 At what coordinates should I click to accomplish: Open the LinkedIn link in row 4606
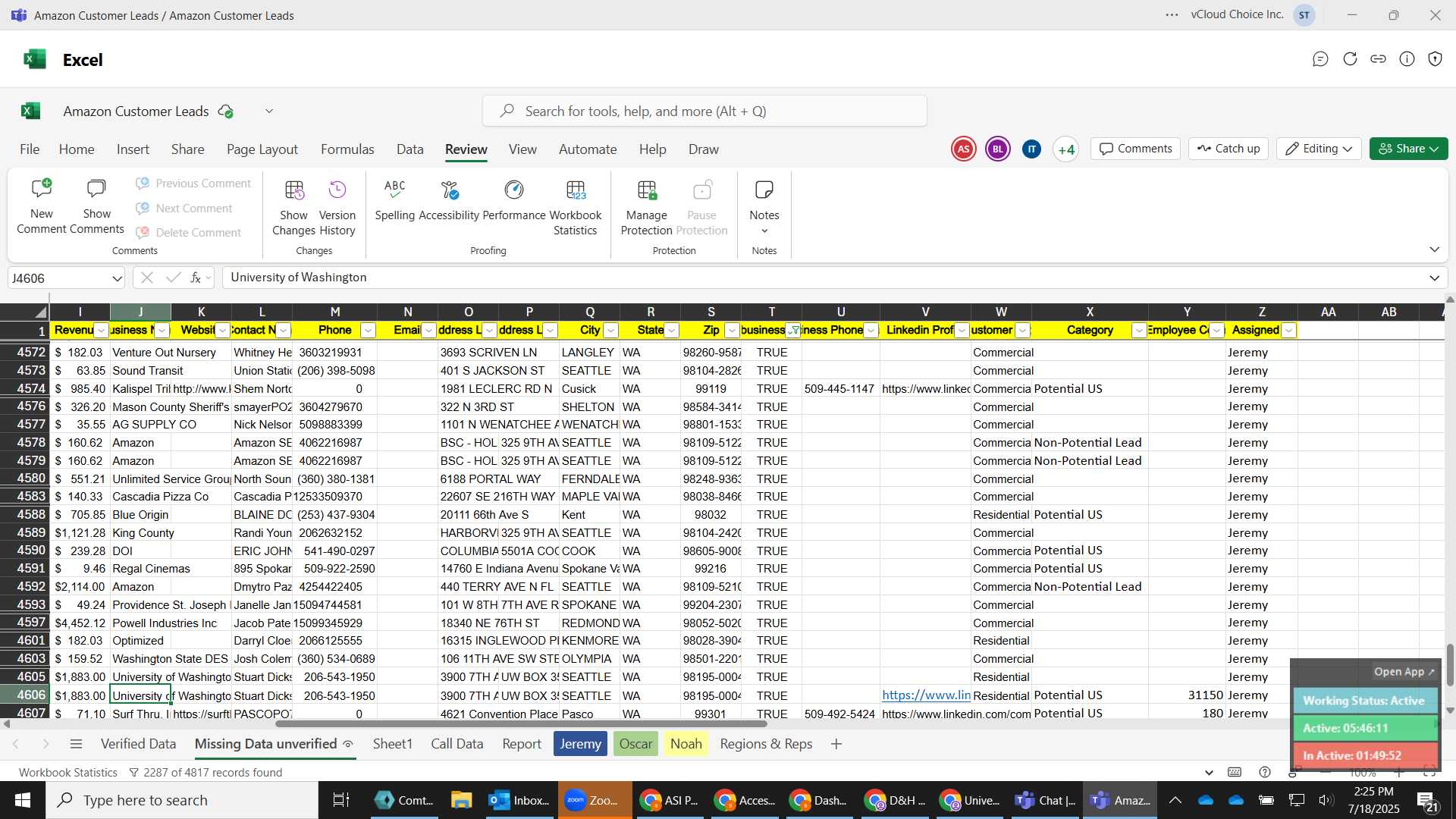(x=926, y=695)
